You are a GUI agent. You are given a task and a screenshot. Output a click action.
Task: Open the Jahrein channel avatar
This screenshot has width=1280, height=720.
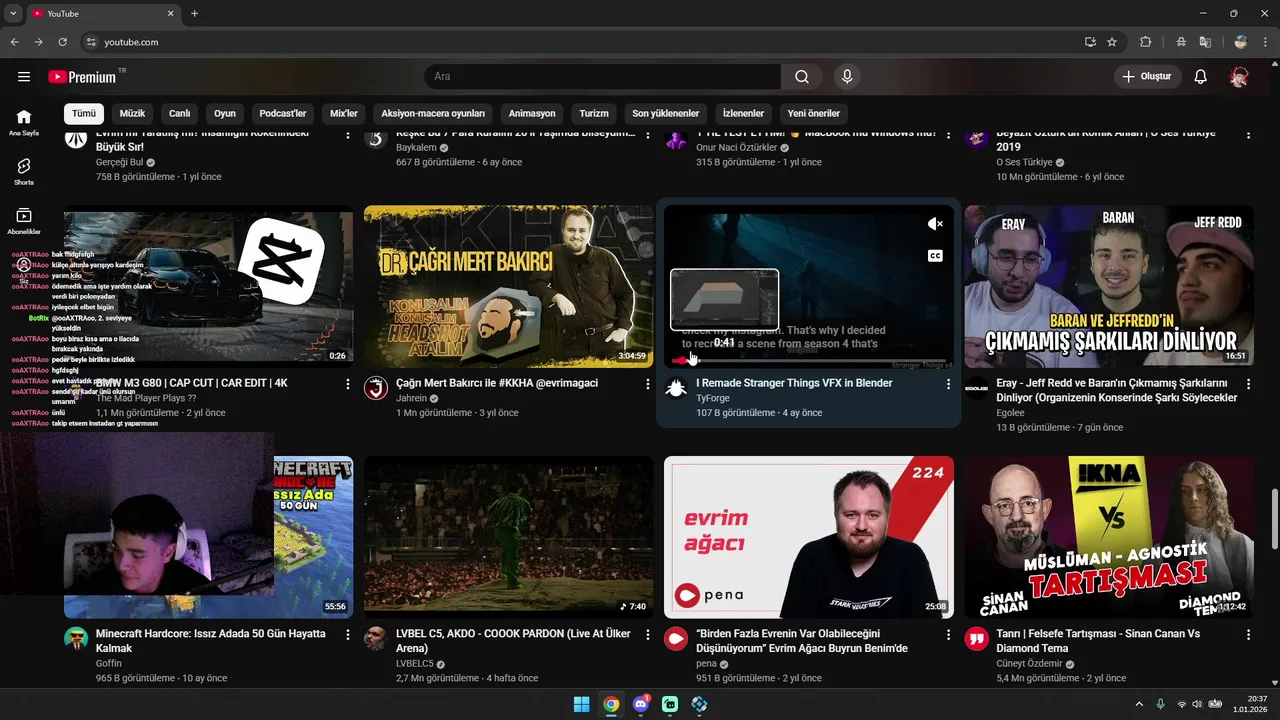(x=376, y=388)
